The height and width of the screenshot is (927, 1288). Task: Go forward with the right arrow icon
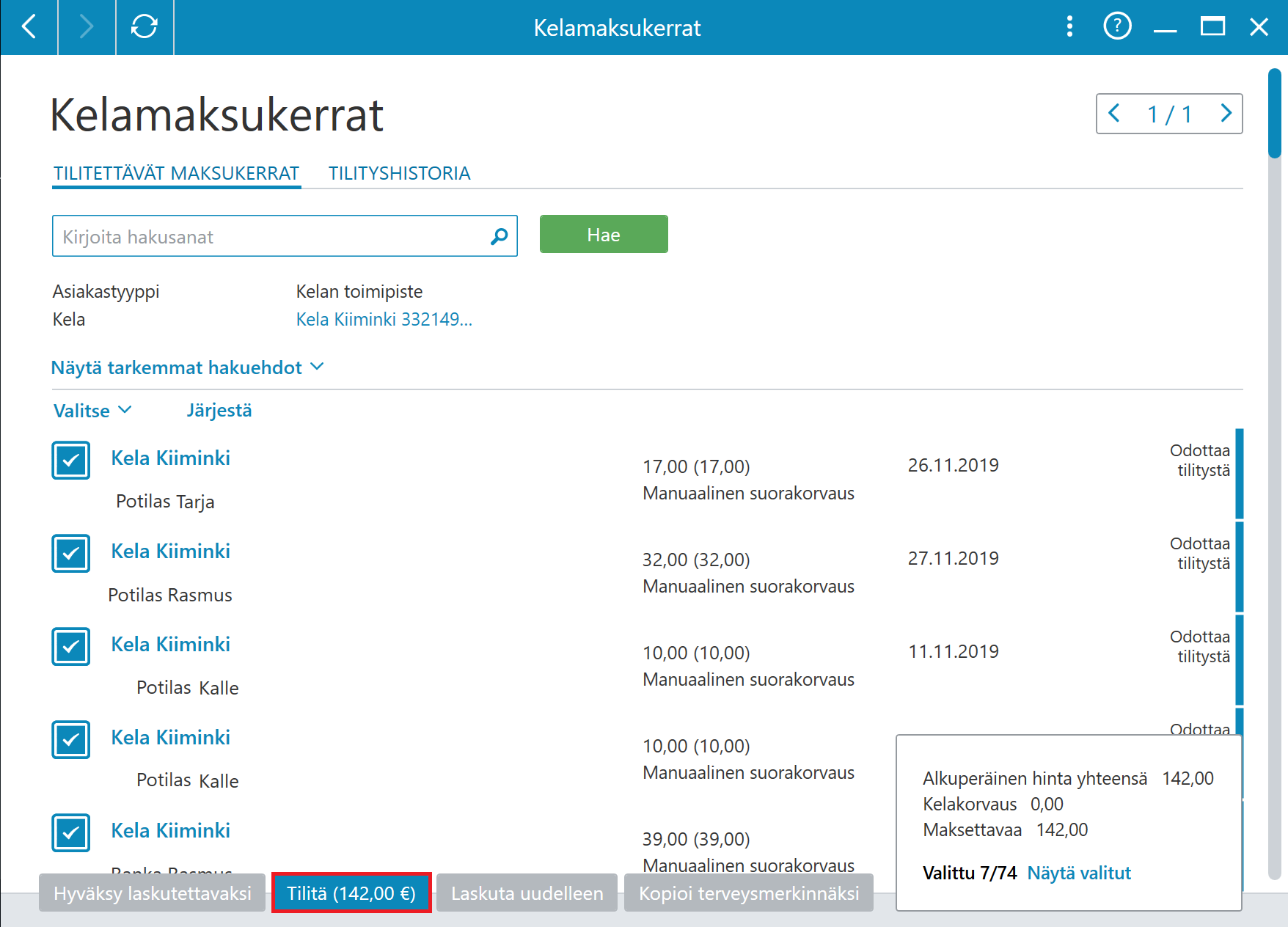87,27
